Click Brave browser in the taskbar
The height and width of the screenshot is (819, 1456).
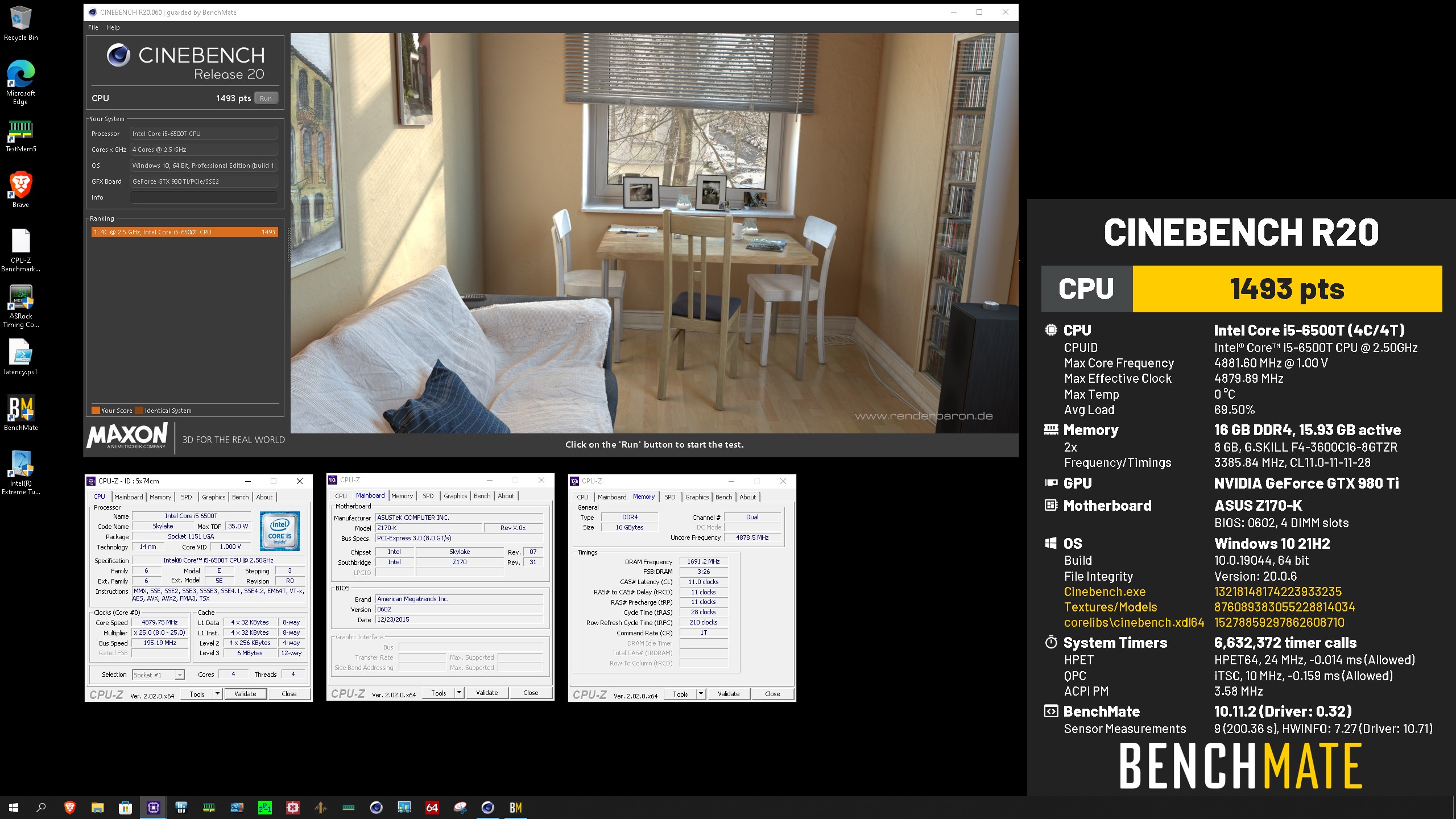coord(69,807)
